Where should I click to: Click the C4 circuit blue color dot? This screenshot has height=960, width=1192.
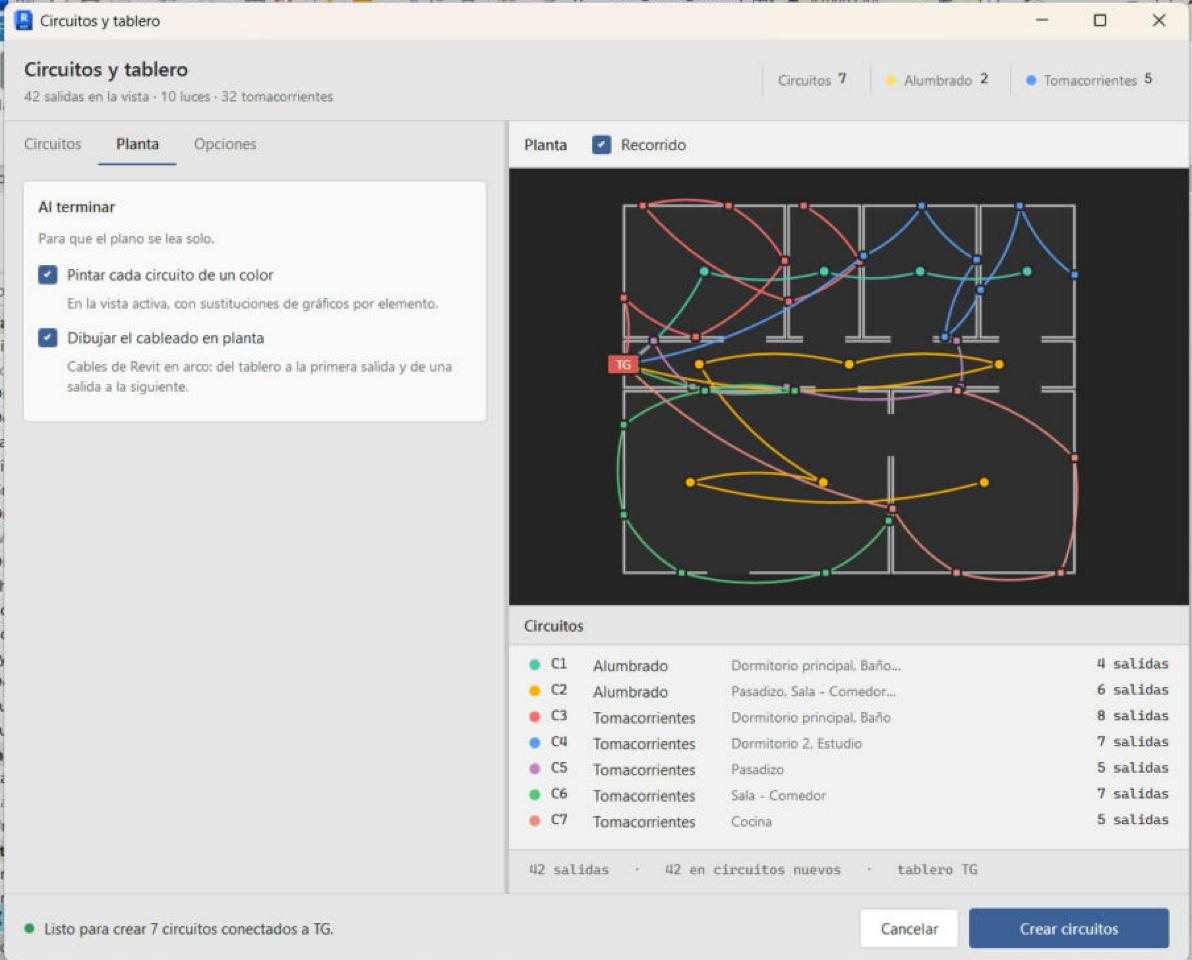point(534,742)
